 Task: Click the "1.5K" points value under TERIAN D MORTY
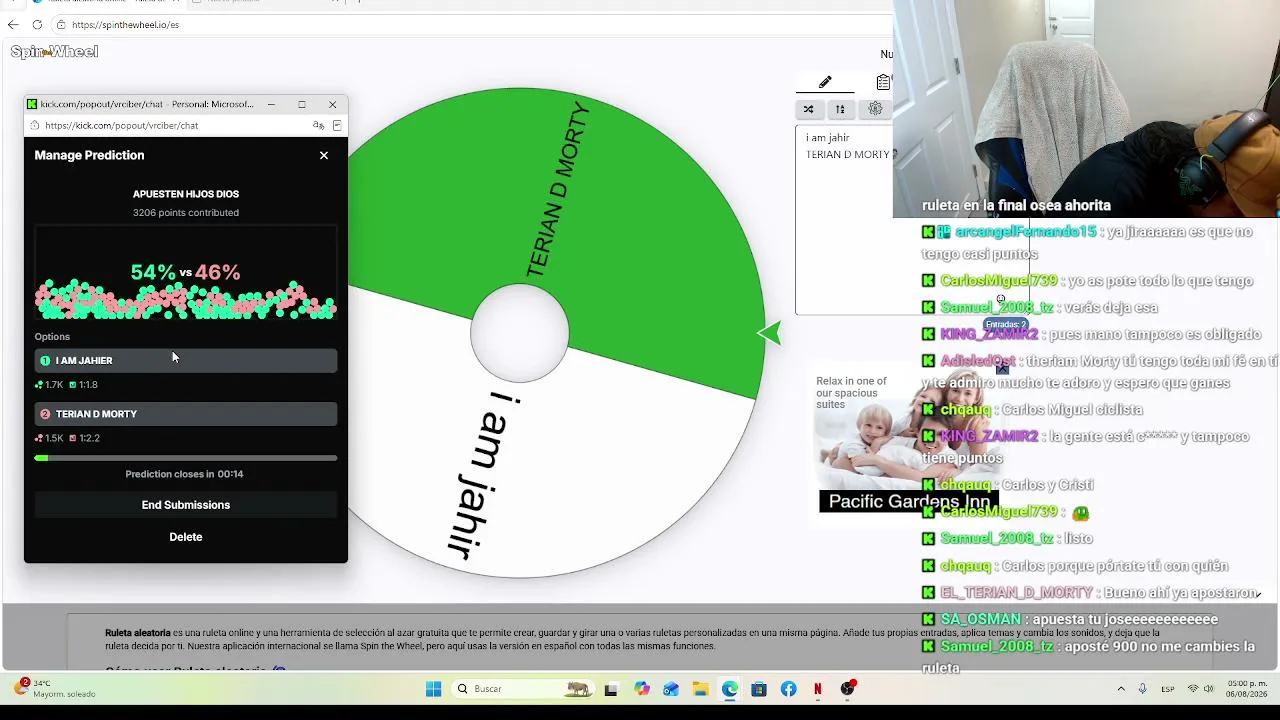coord(54,438)
